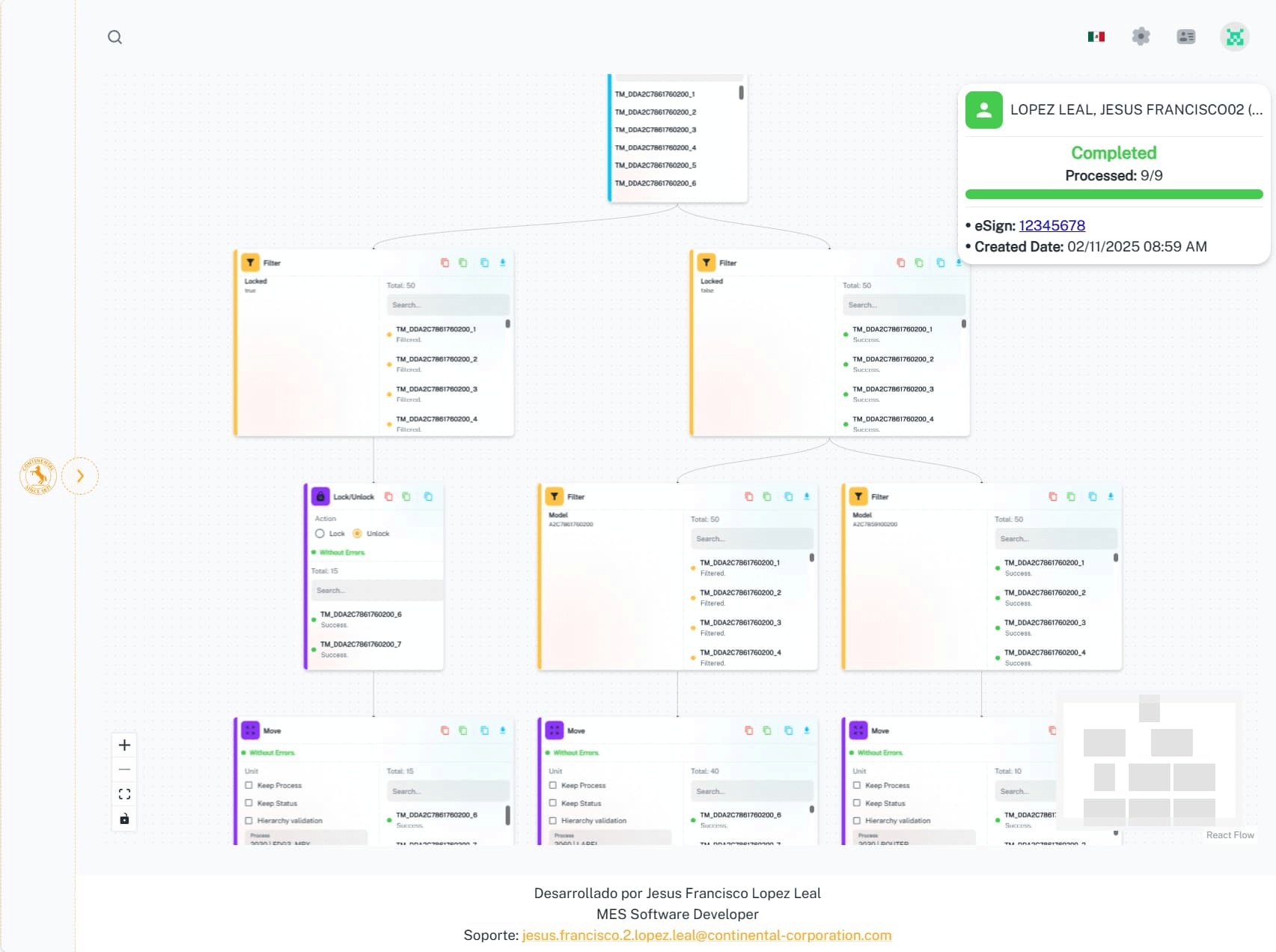Toggle the canvas interactivity lock icon
The height and width of the screenshot is (952, 1276).
[x=125, y=819]
